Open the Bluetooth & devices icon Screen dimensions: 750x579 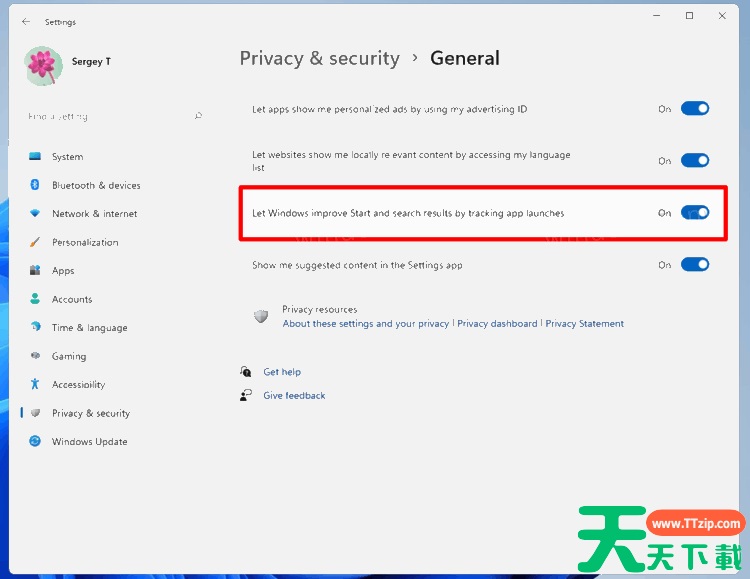click(x=35, y=185)
